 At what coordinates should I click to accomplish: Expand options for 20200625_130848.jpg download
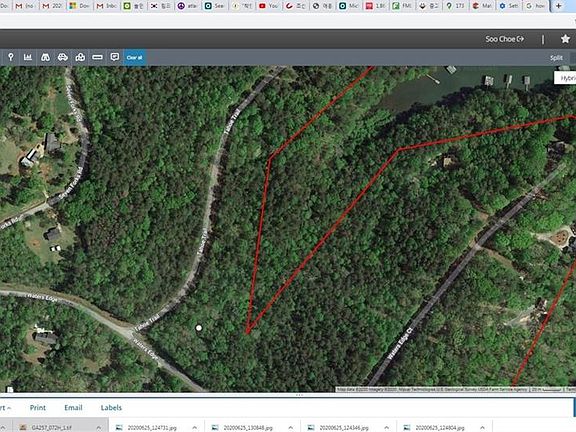point(291,427)
